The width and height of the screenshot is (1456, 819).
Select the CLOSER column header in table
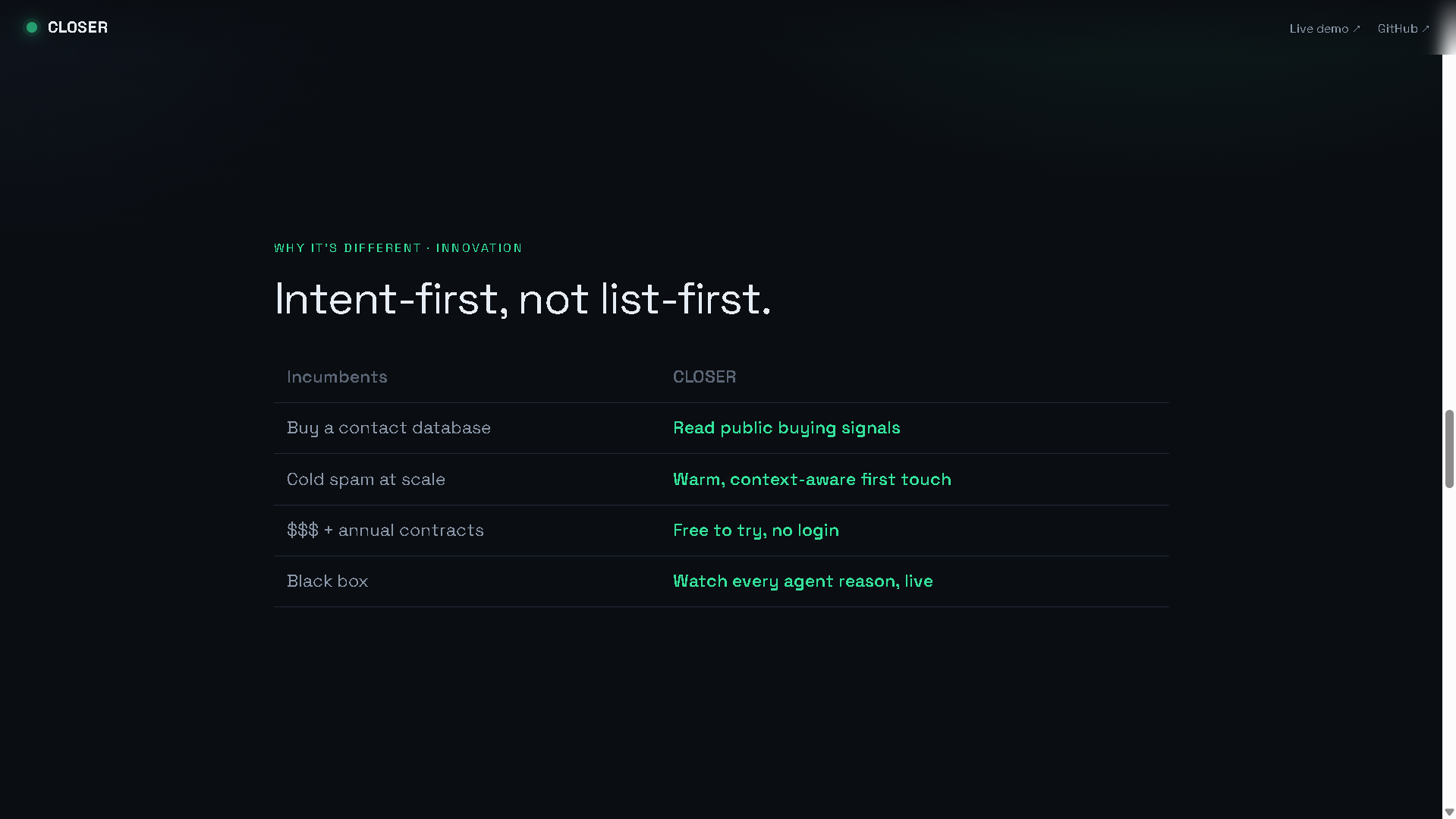pos(704,377)
